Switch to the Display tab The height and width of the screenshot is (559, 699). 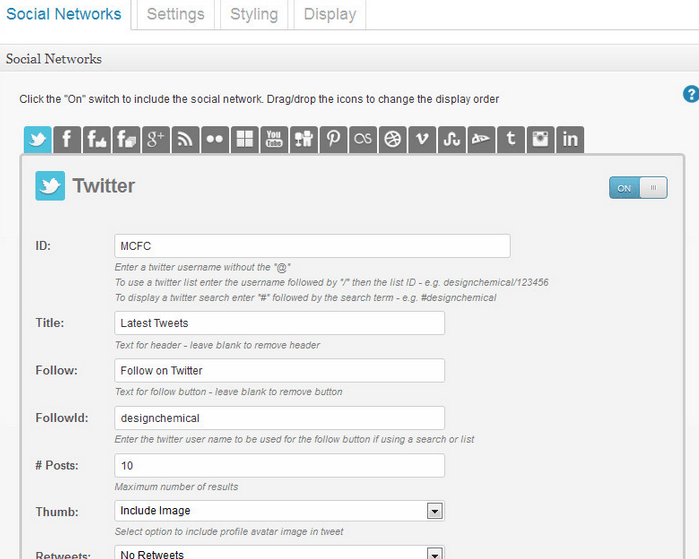point(330,14)
